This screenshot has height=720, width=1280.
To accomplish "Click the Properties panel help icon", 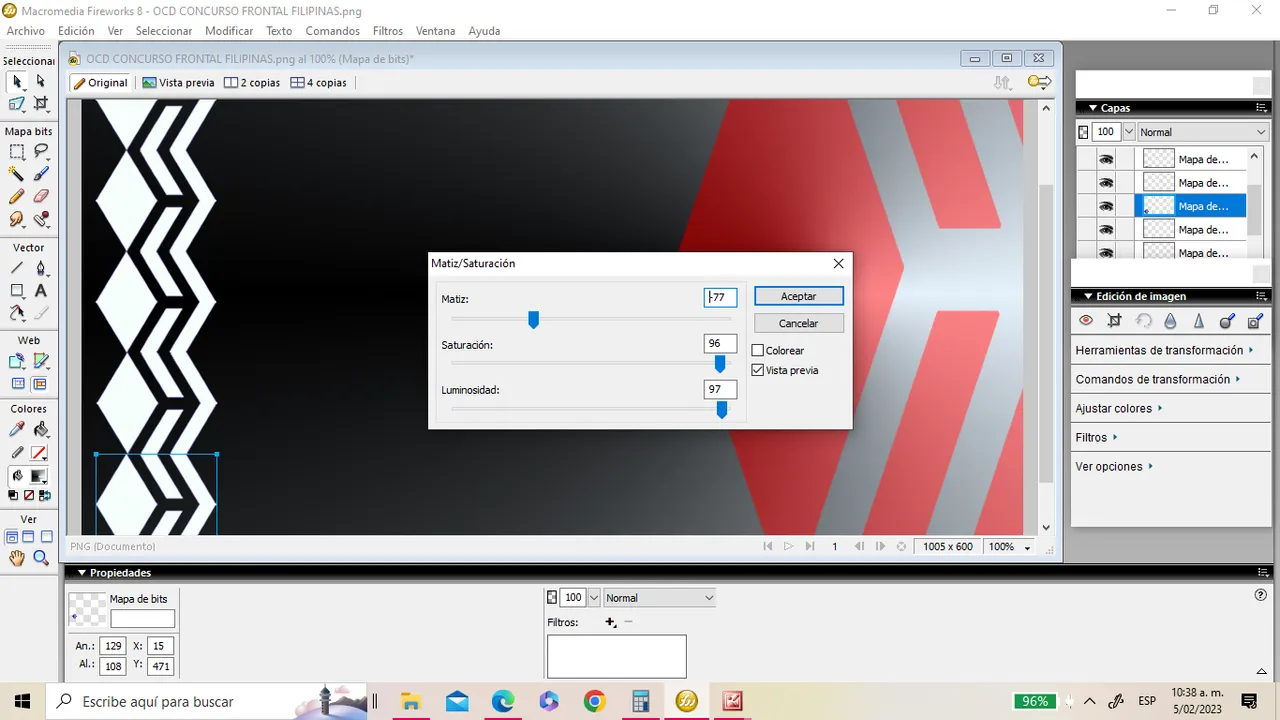I will pyautogui.click(x=1260, y=595).
